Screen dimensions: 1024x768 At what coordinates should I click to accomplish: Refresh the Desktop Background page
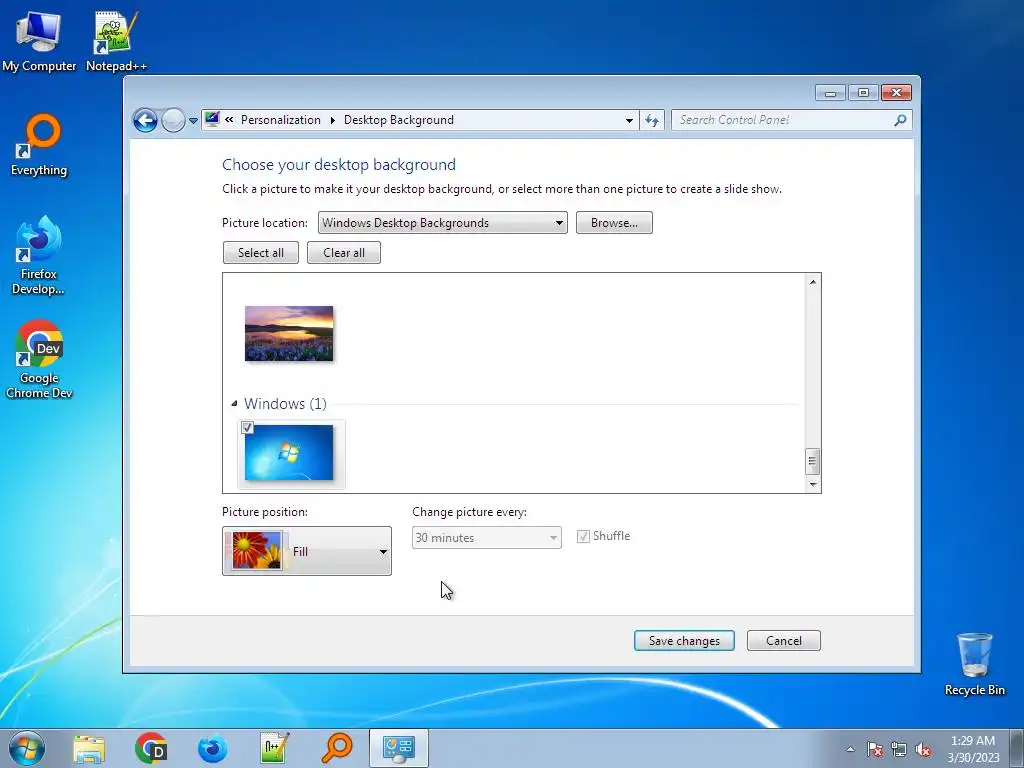[652, 120]
